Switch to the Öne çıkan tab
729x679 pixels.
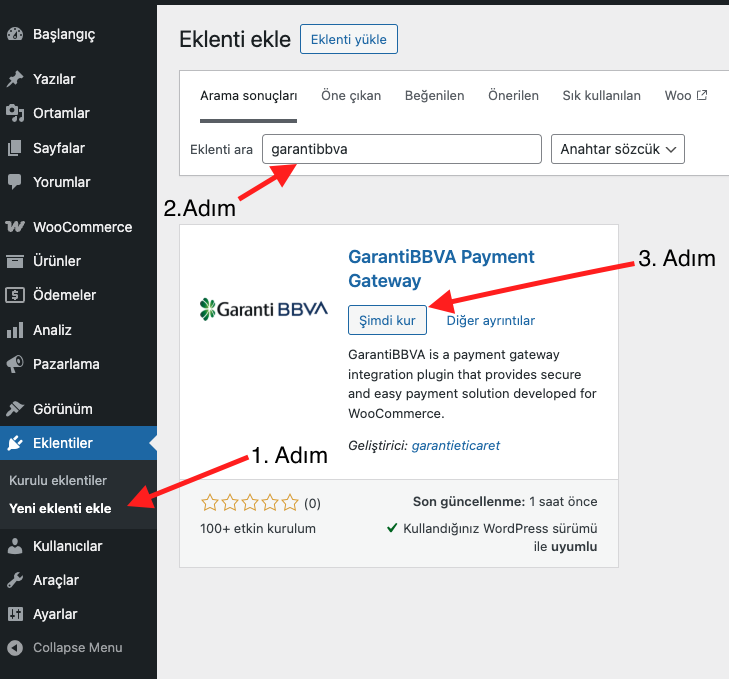pos(351,96)
